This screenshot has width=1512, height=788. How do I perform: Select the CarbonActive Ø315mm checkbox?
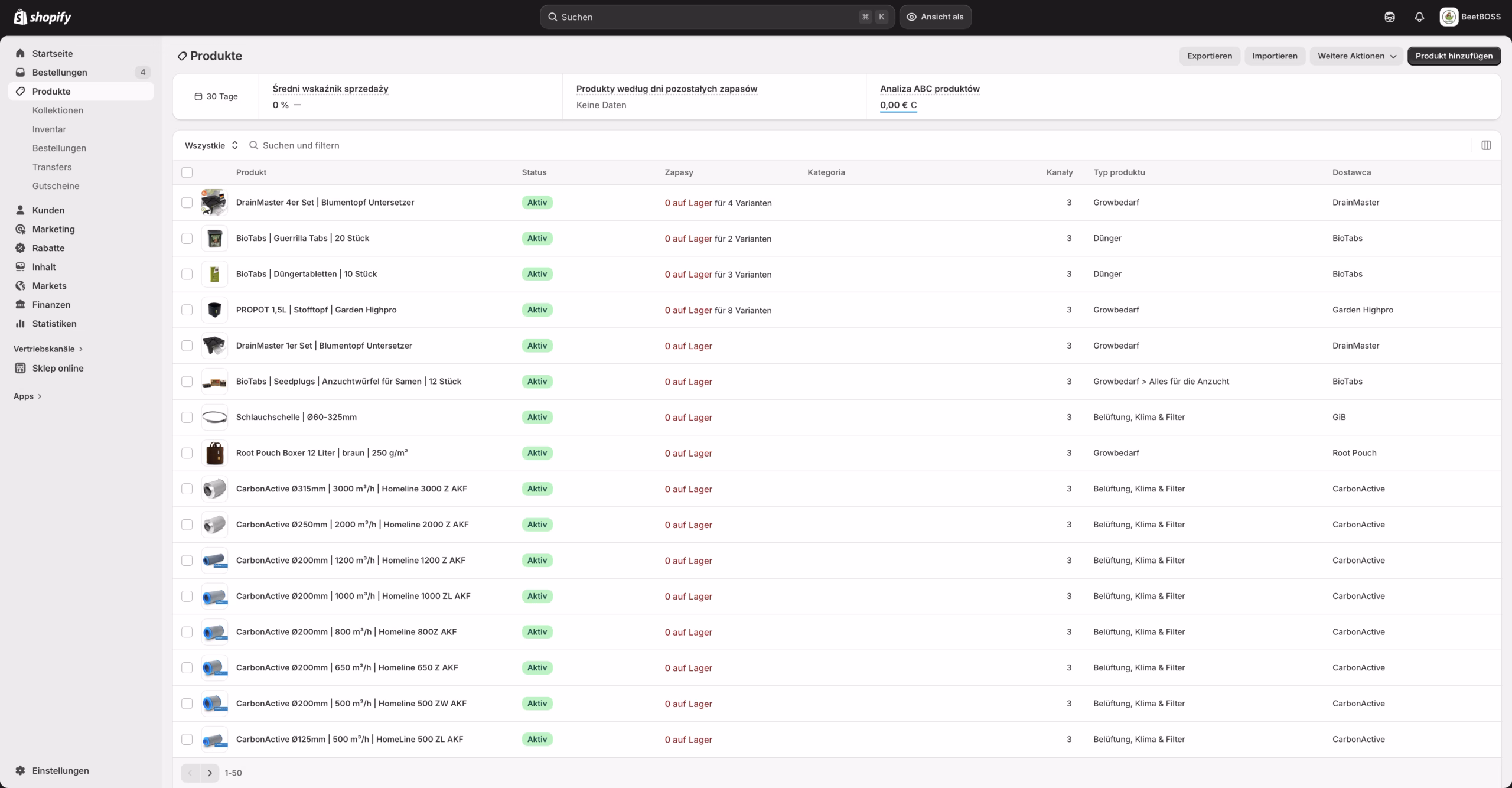tap(187, 489)
